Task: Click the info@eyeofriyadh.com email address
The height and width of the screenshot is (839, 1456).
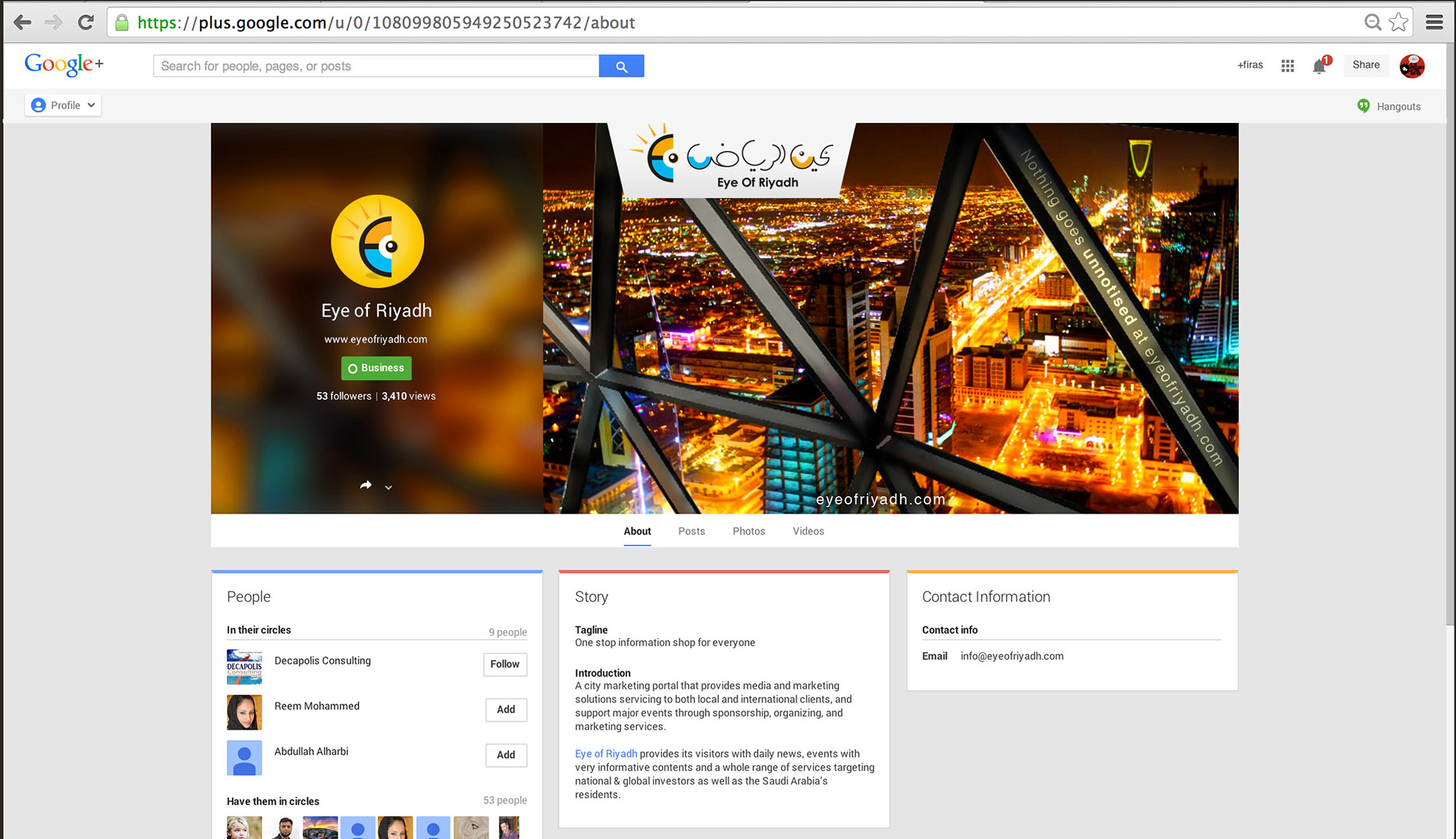Action: point(1012,656)
